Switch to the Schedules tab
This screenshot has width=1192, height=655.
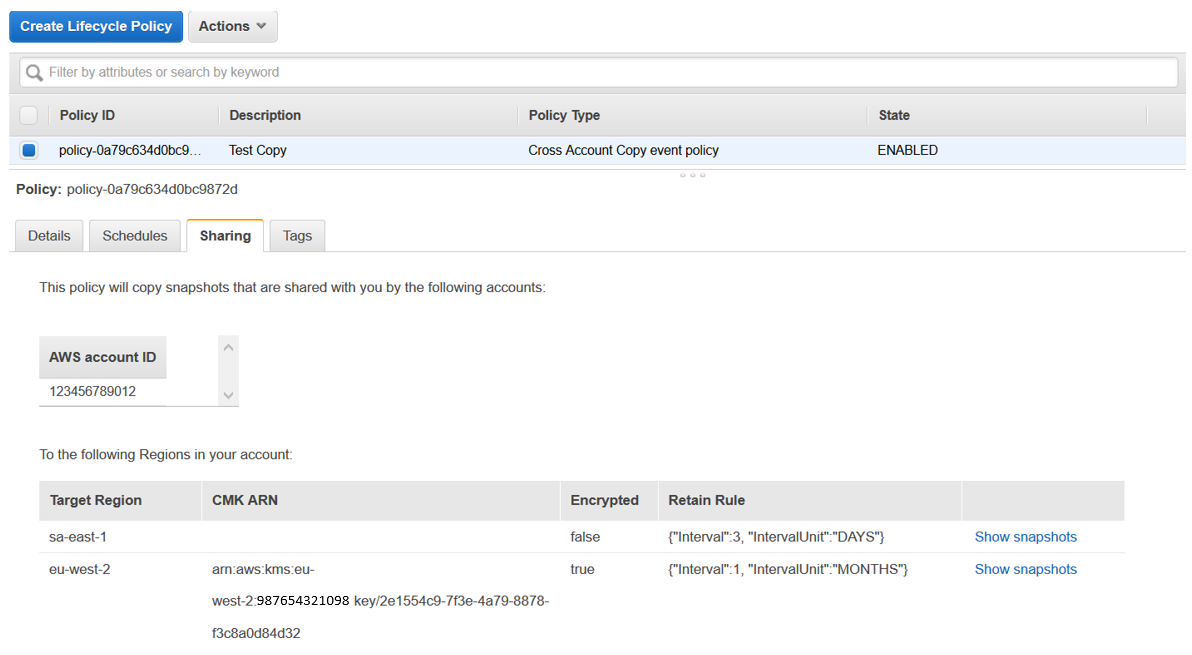134,235
